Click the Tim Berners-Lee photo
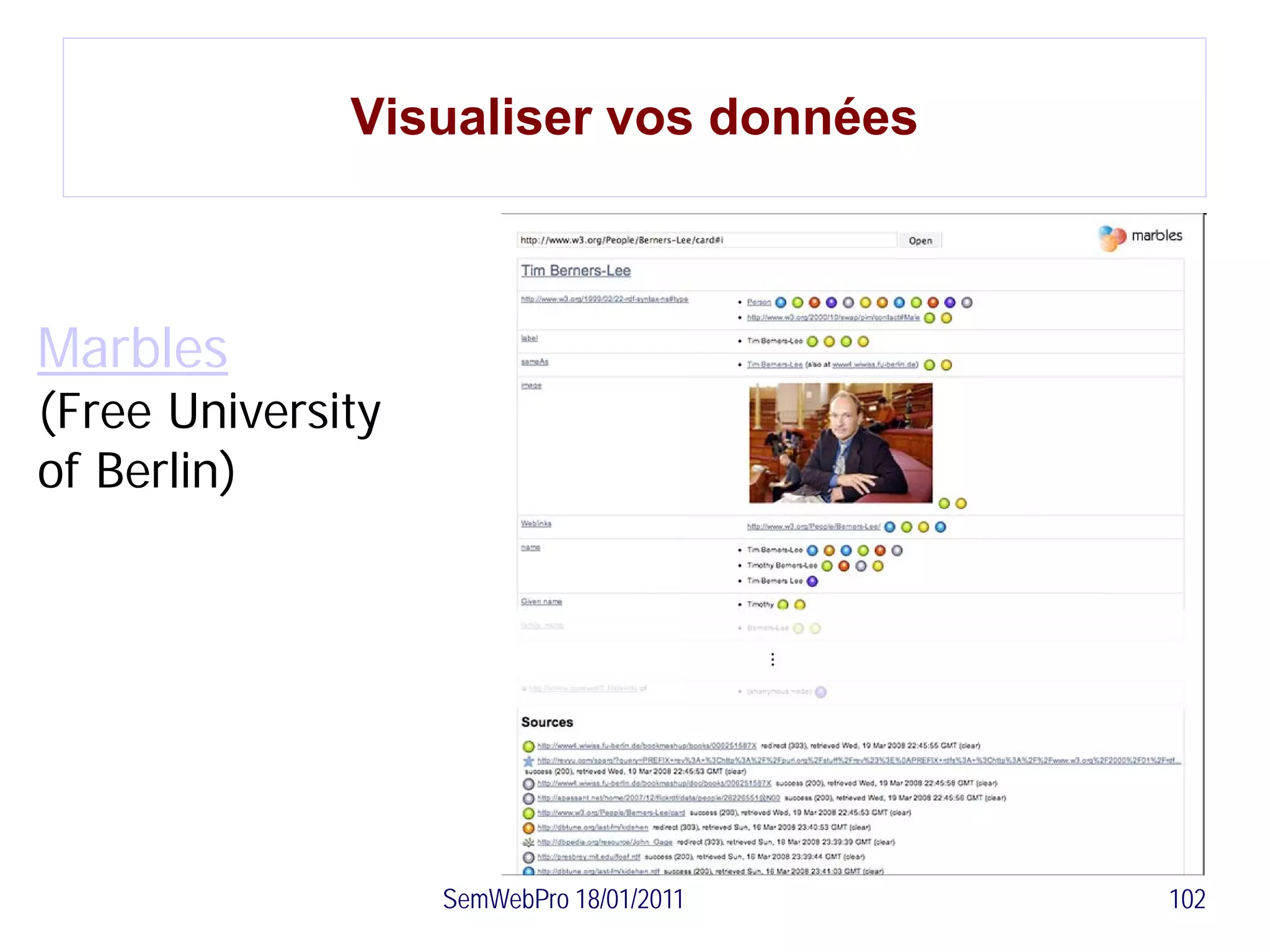This screenshot has width=1270, height=952. click(x=840, y=443)
